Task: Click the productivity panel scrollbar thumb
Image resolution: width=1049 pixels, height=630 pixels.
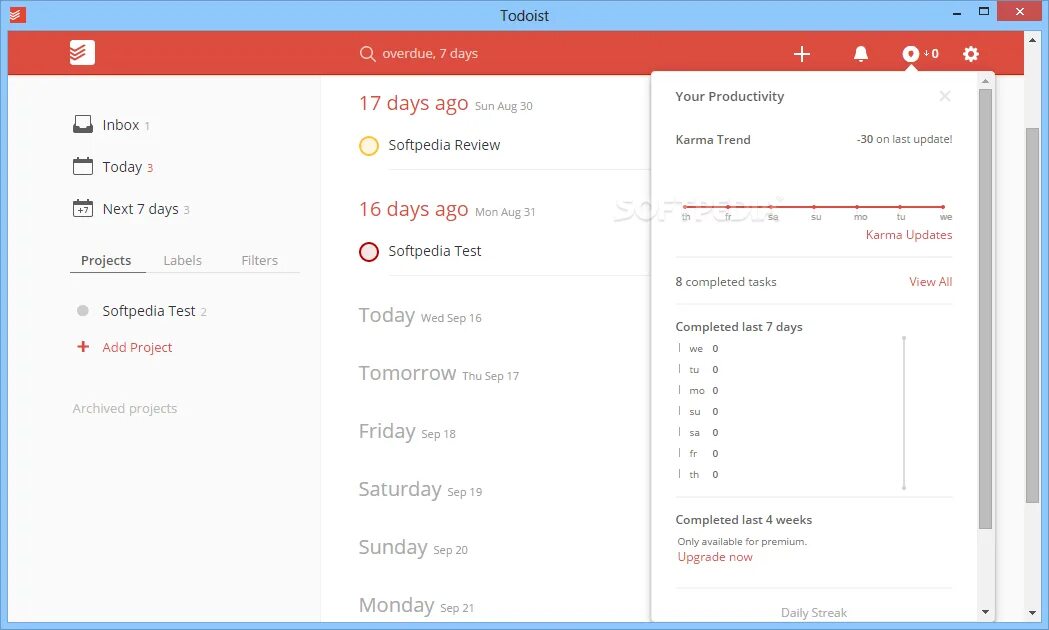Action: (985, 308)
